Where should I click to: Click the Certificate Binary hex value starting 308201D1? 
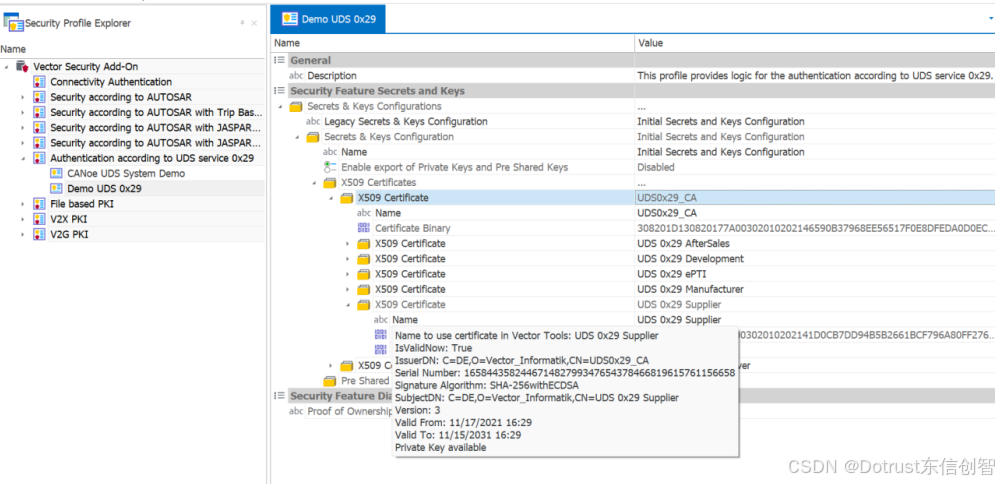816,228
